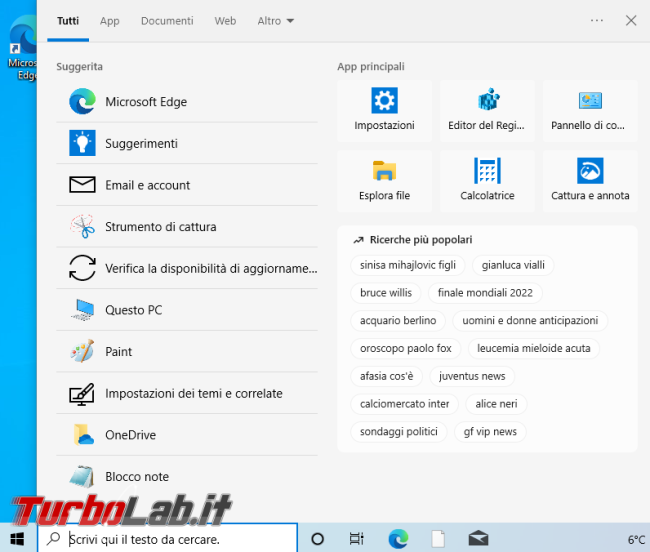
Task: Open Impostazioni dei temi e correlate
Action: coord(187,393)
